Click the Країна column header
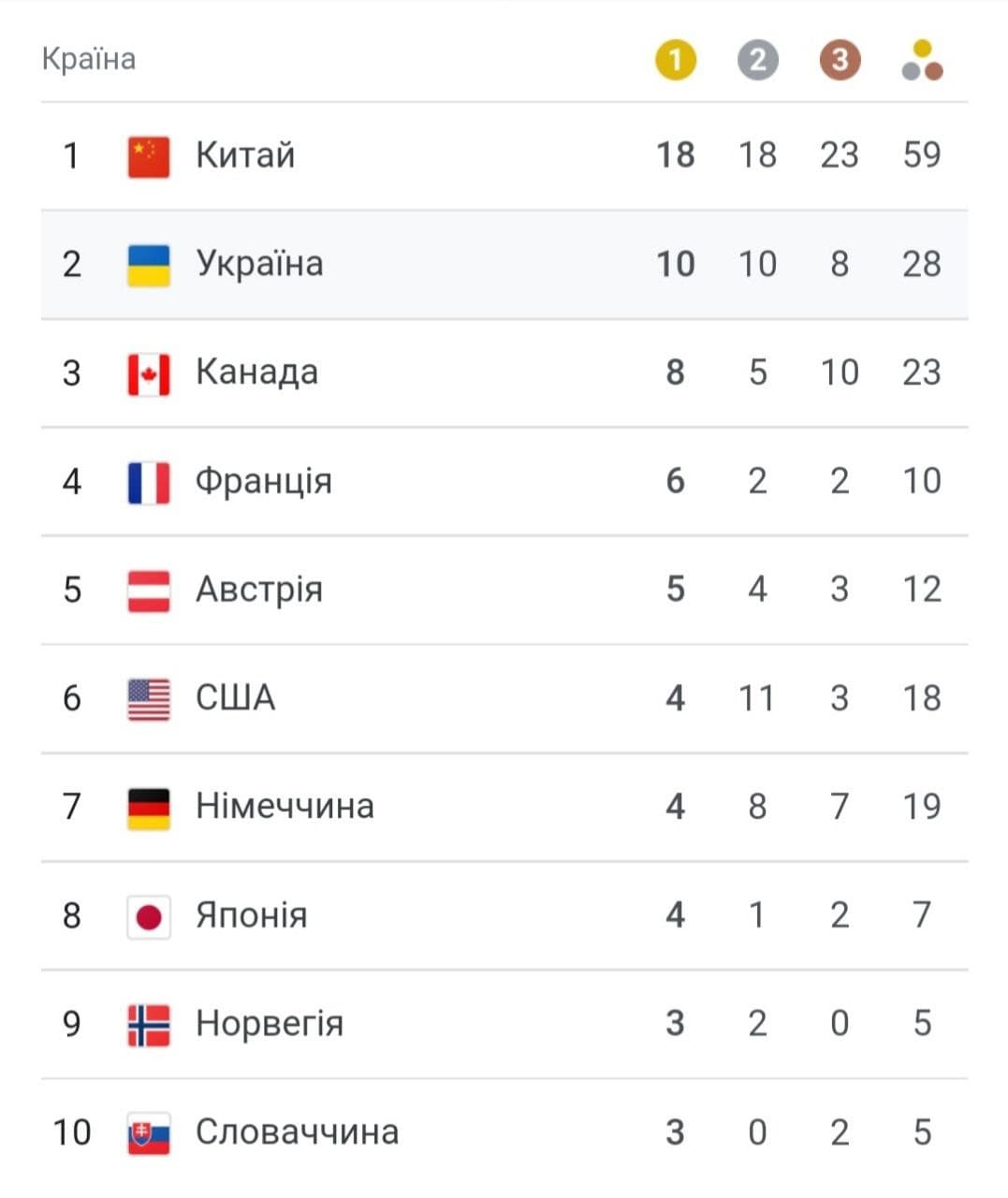Screen dimensions: 1008x1198 point(89,59)
